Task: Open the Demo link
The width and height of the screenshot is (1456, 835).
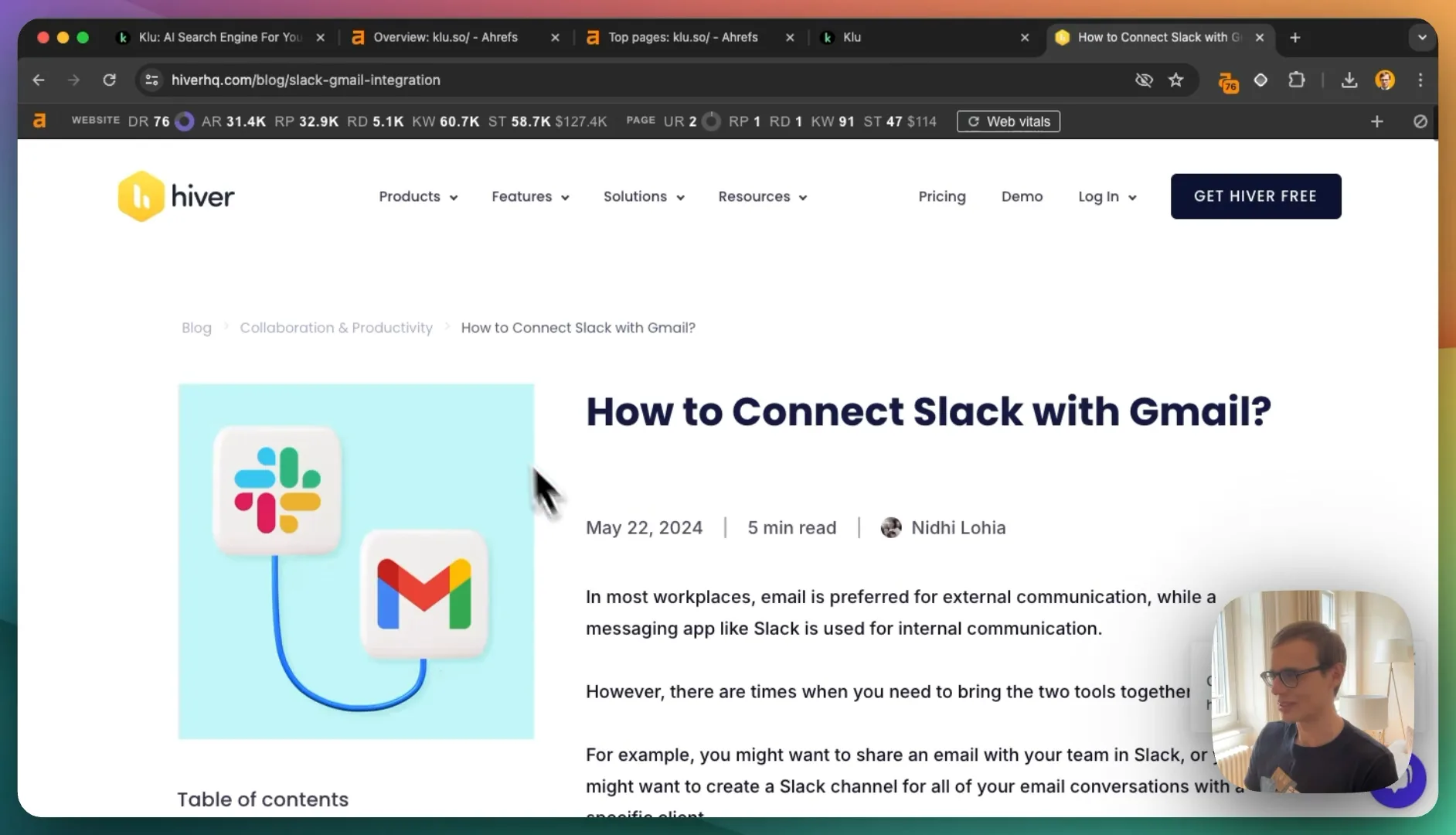Action: 1022,196
